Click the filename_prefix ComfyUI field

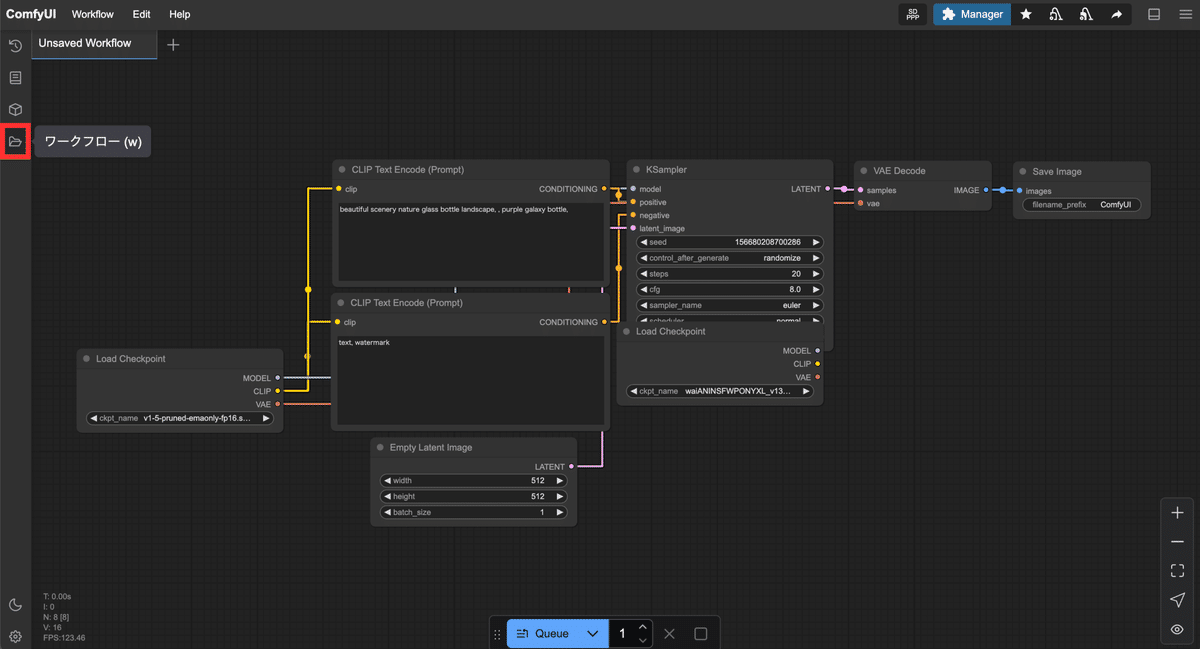1081,205
